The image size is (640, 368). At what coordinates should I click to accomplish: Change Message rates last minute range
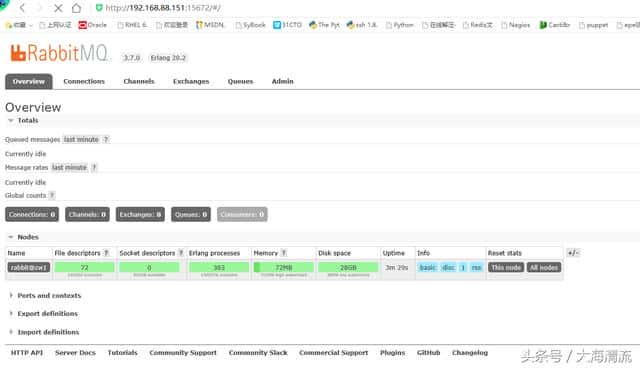pos(69,167)
